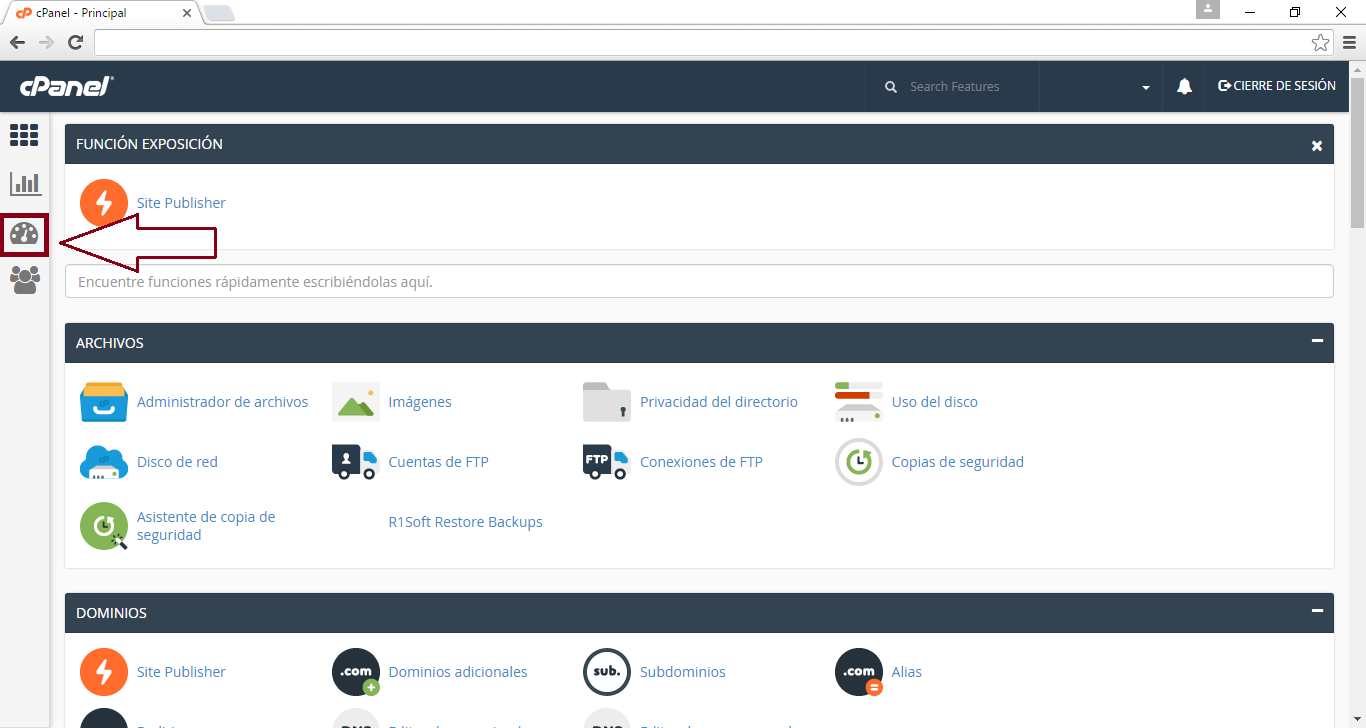Click the Copias de seguridad icon
This screenshot has height=728, width=1366.
858,462
